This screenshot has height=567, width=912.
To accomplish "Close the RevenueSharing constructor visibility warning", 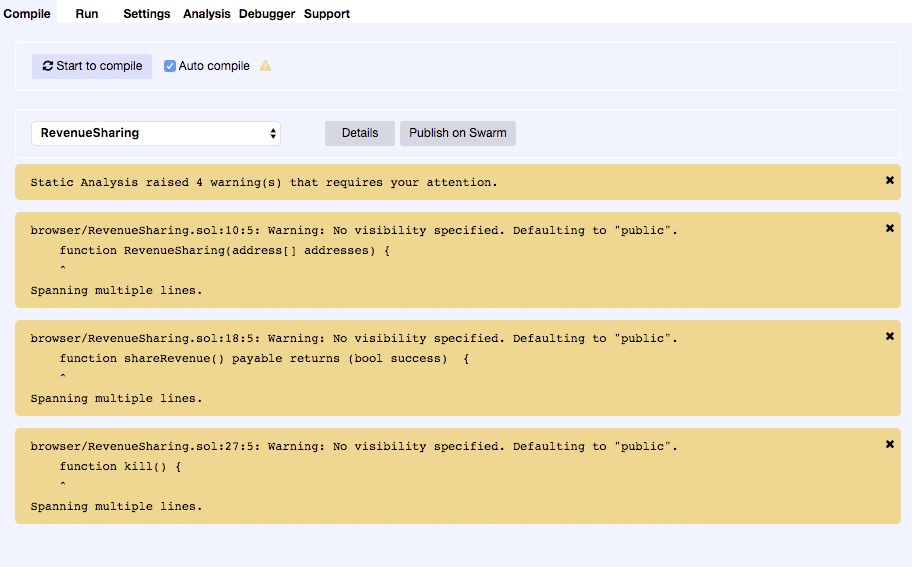I will [x=889, y=228].
